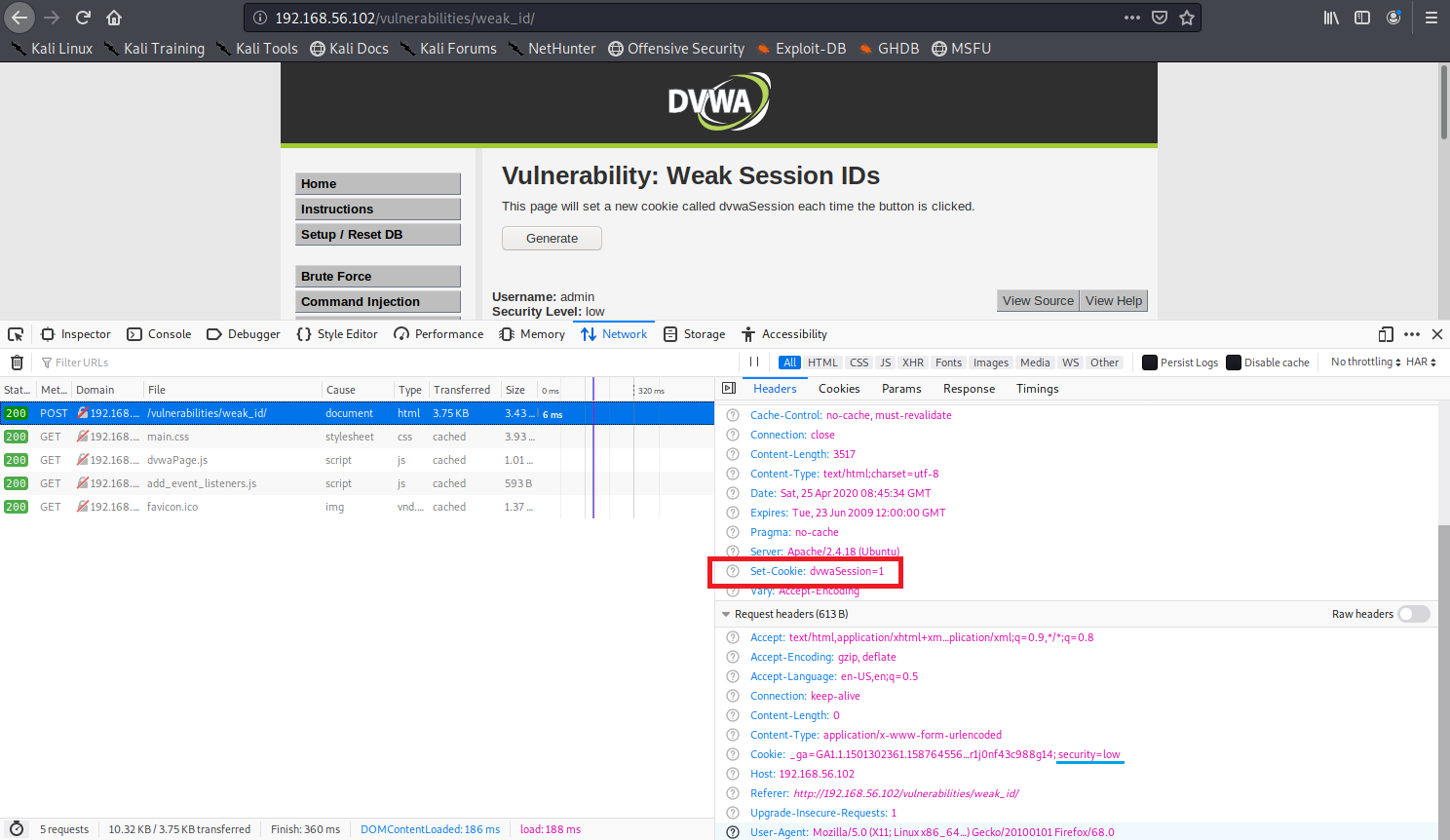Click the element picker icon in devtools

point(16,334)
